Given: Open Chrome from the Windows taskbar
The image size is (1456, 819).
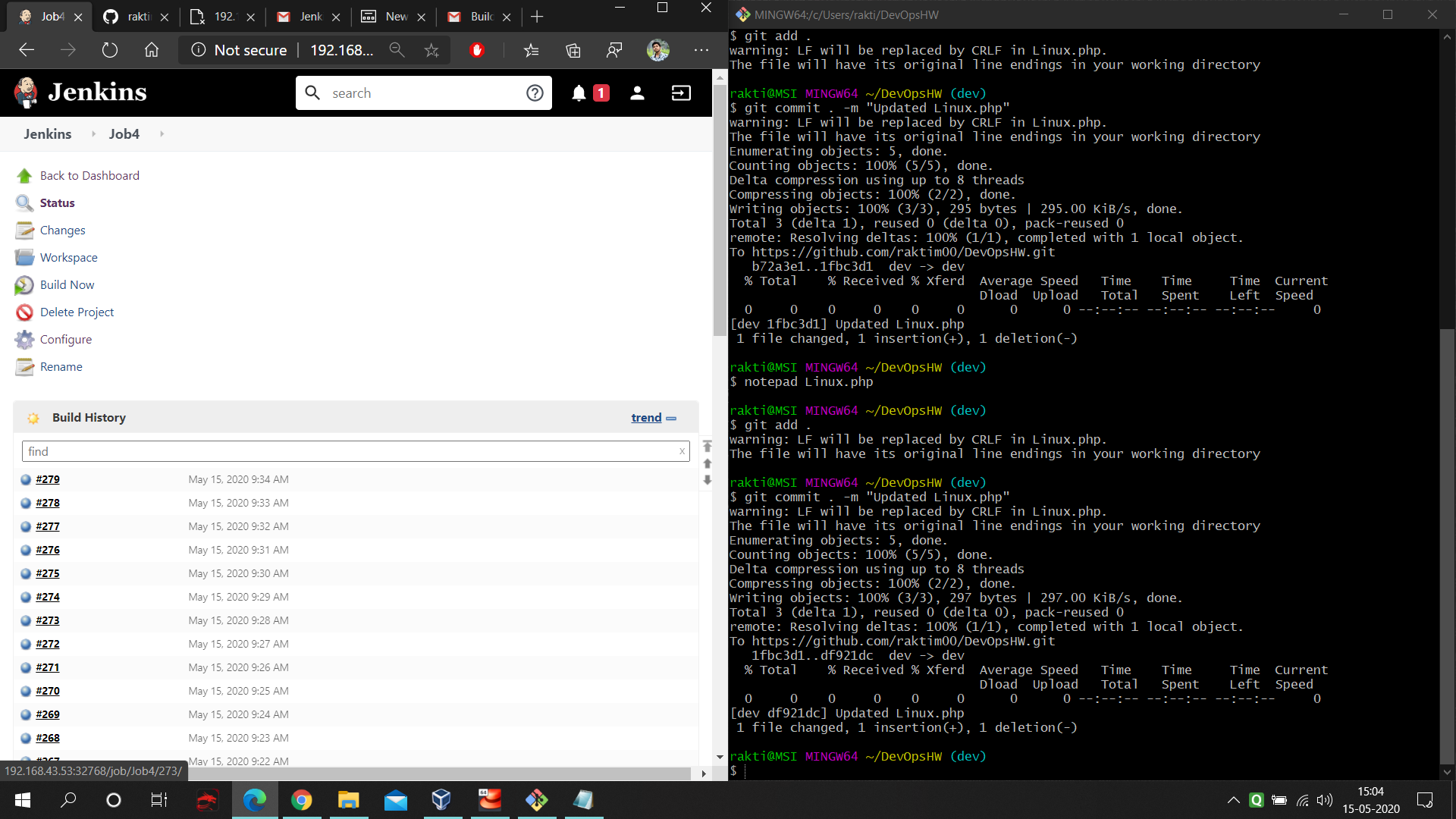Looking at the screenshot, I should click(x=301, y=800).
